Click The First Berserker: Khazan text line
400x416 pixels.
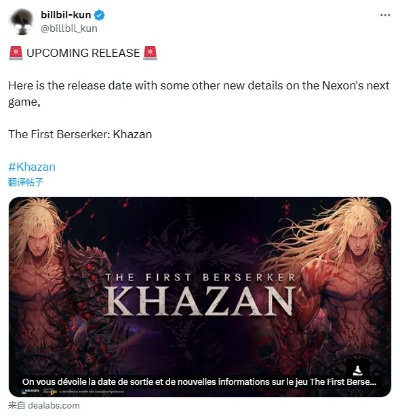point(80,134)
